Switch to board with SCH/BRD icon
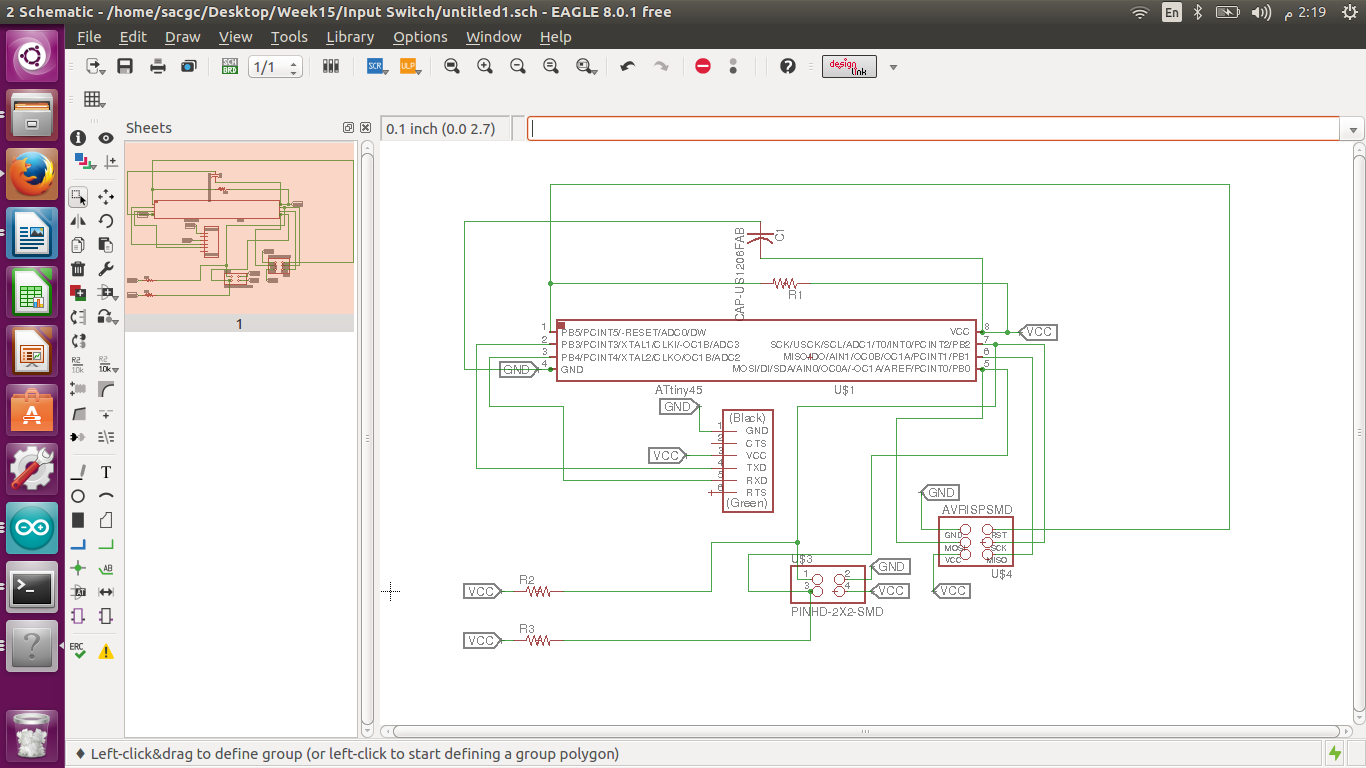 (230, 66)
